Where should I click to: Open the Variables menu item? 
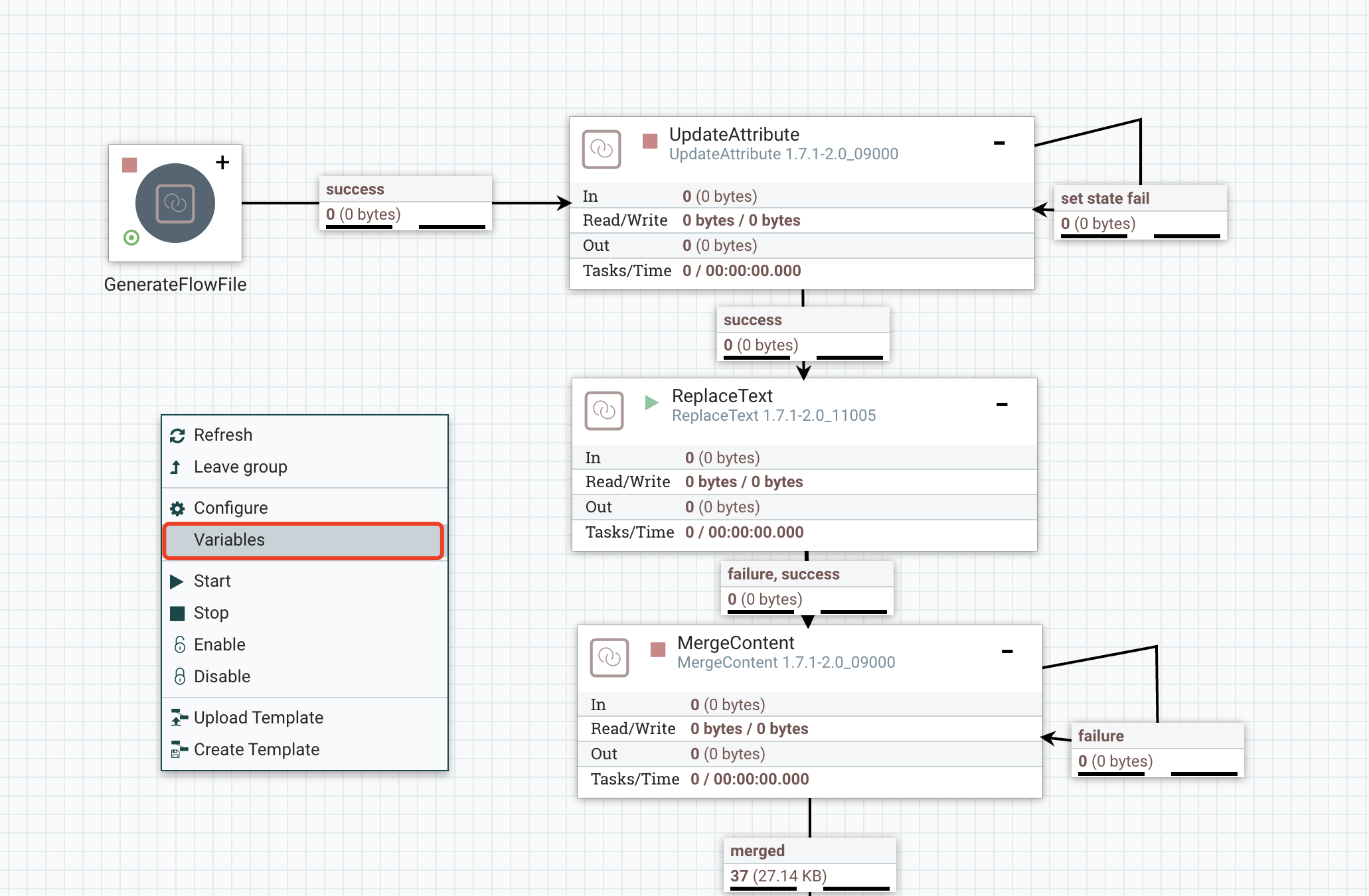coord(229,540)
